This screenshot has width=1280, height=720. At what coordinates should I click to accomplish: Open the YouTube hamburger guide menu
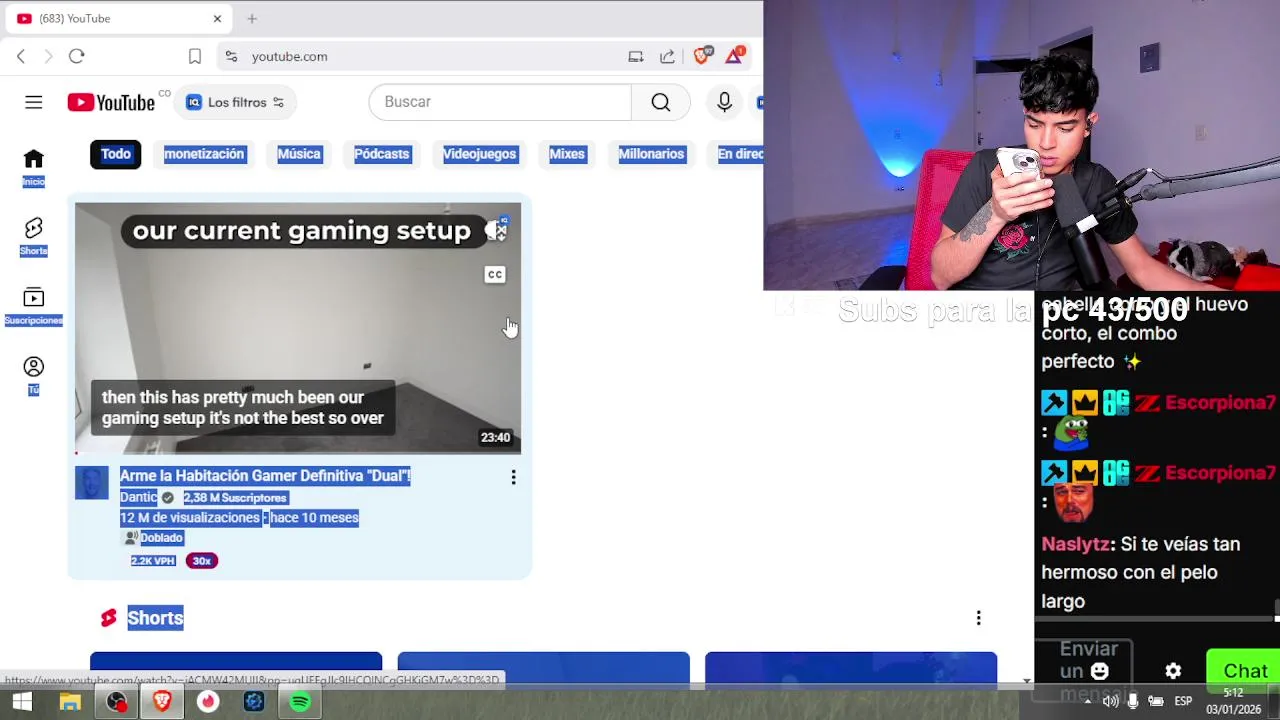[34, 102]
